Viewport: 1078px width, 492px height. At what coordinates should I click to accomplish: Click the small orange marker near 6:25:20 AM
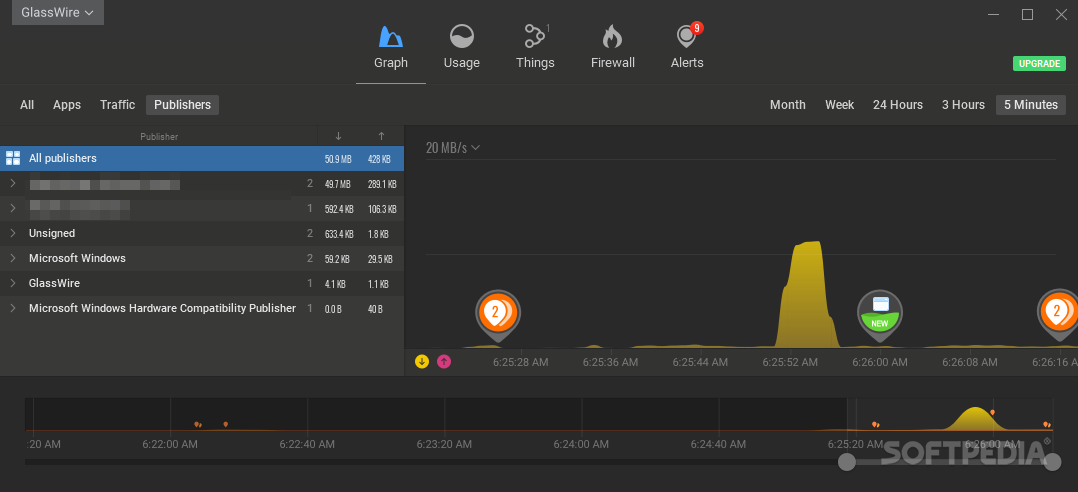[874, 425]
